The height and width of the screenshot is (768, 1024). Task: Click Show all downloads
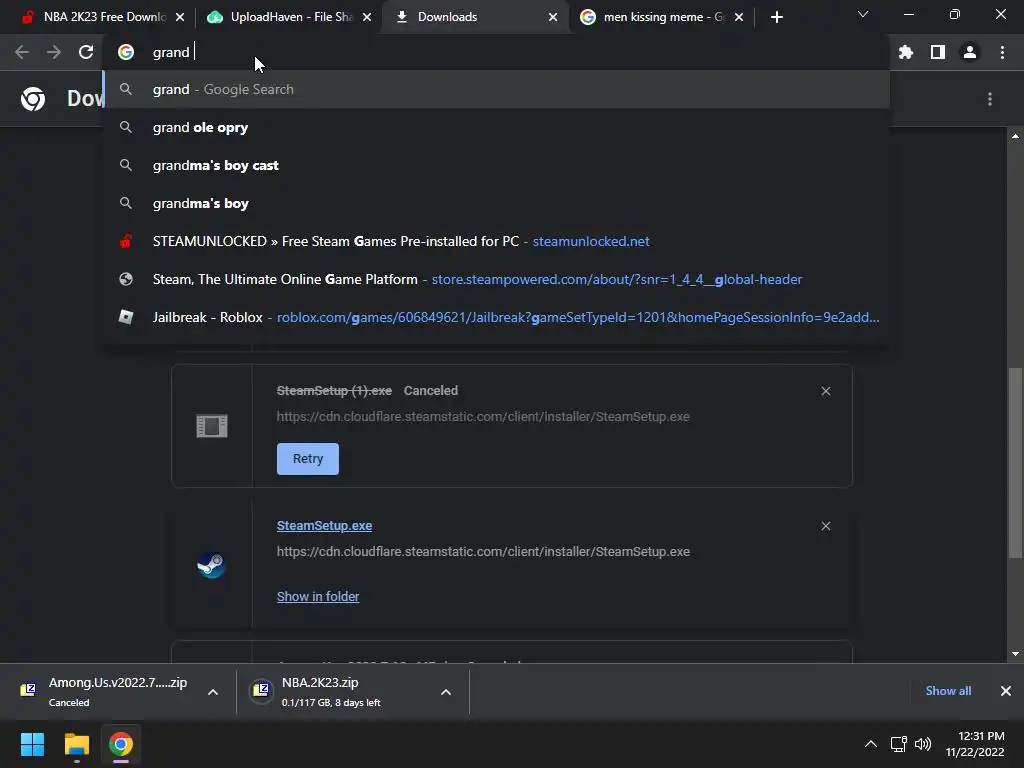click(948, 691)
